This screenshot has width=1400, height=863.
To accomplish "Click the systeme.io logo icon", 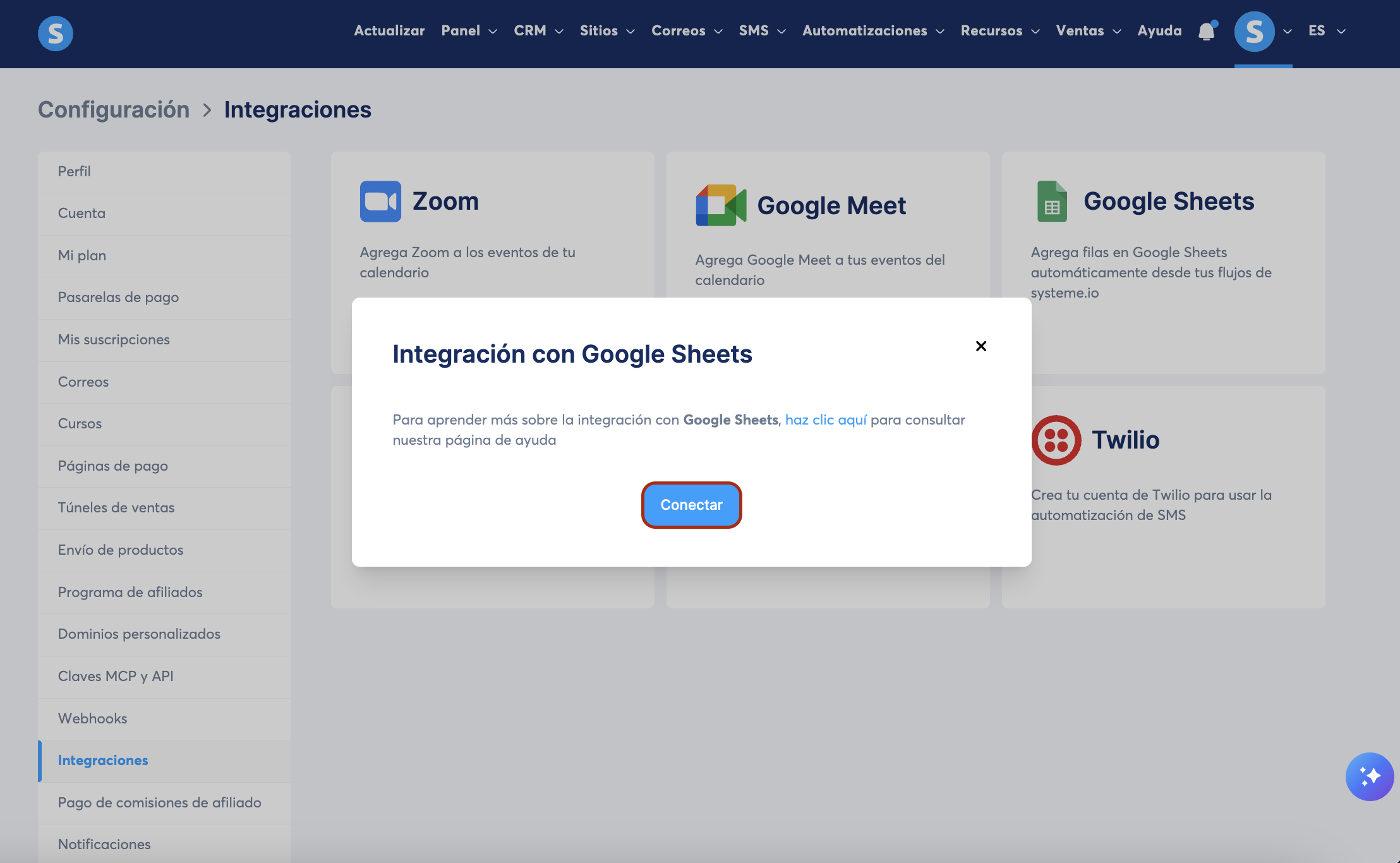I will tap(56, 33).
